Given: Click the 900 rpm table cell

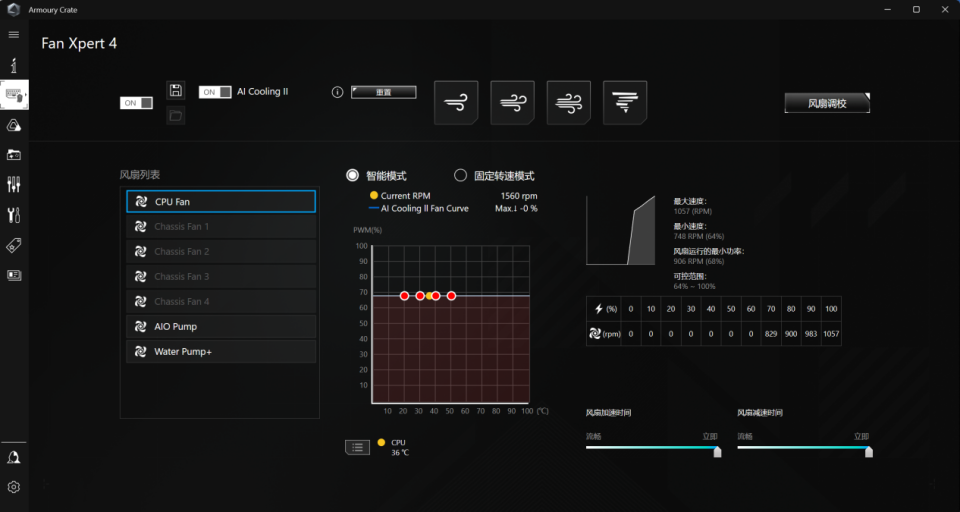Looking at the screenshot, I should coord(791,334).
